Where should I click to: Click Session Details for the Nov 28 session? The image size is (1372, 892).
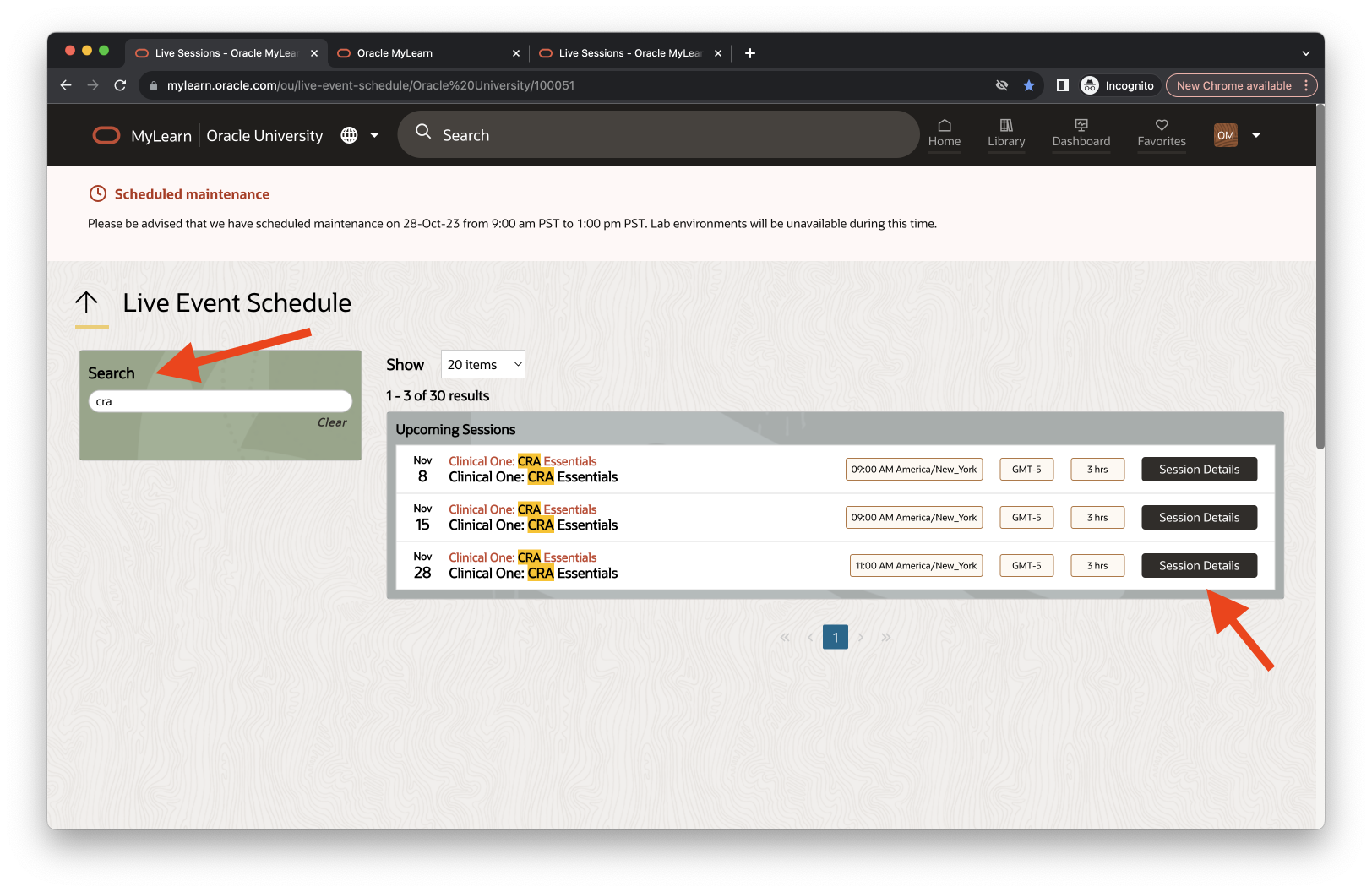1199,566
